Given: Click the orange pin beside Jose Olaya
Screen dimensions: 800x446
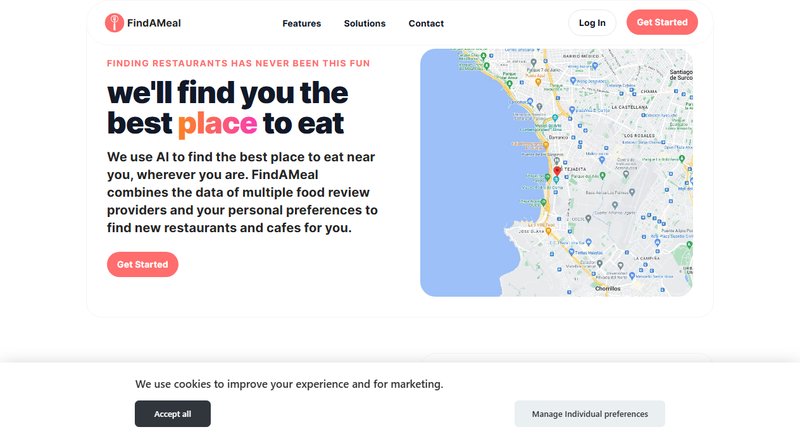Looking at the screenshot, I should point(548,231).
